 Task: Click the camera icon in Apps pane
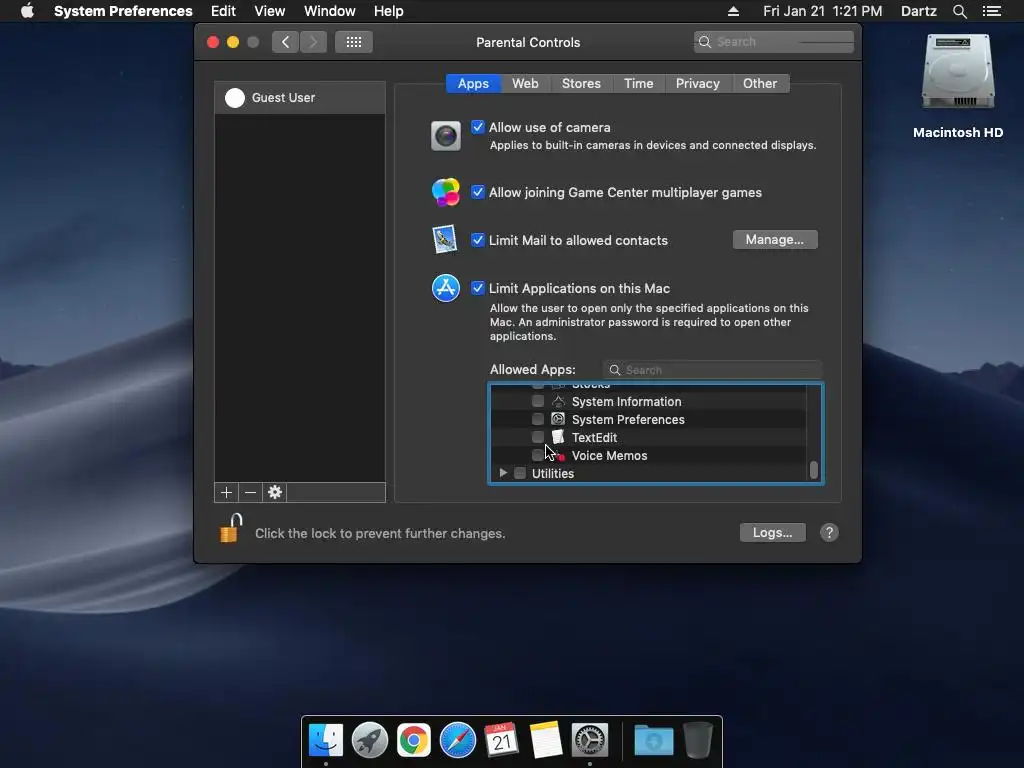tap(445, 136)
